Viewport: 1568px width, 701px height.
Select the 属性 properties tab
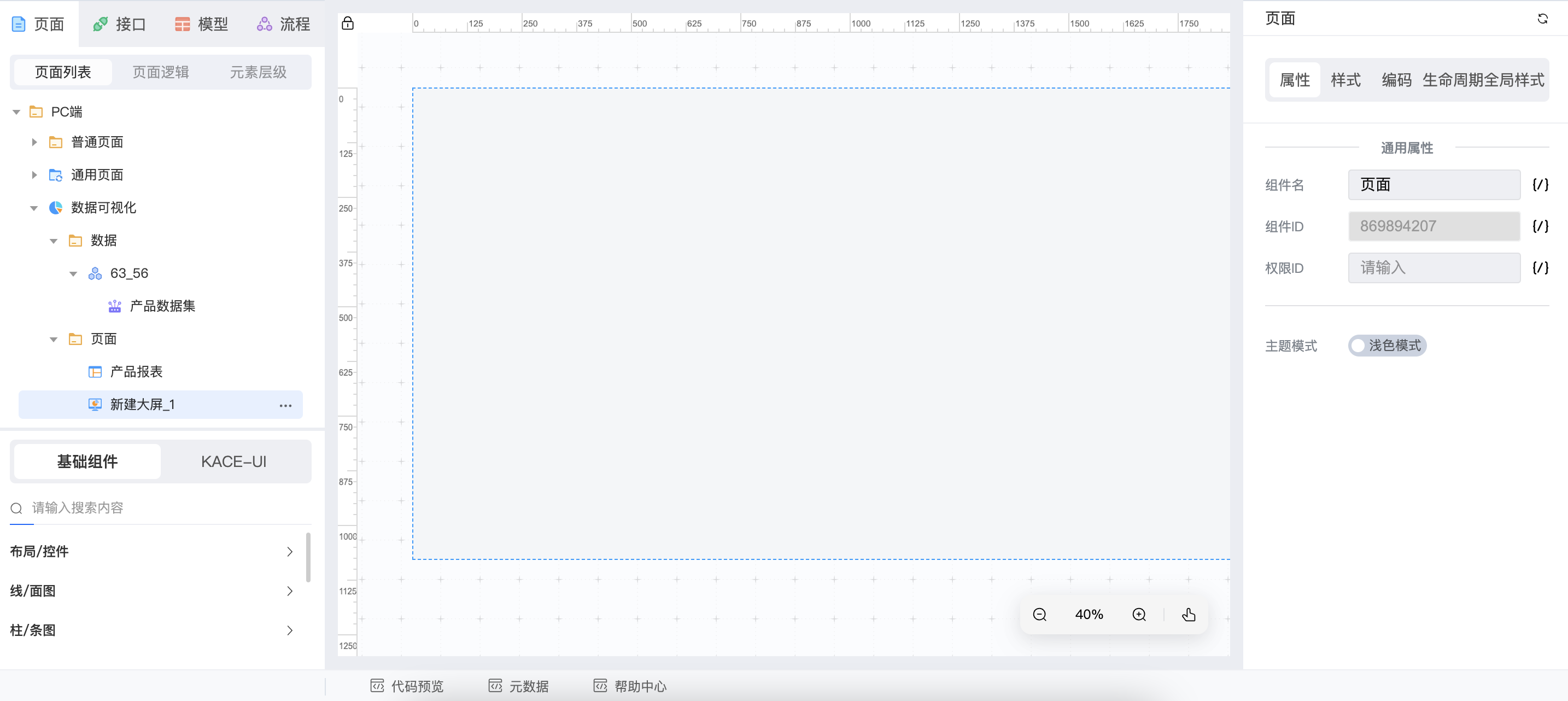1295,80
